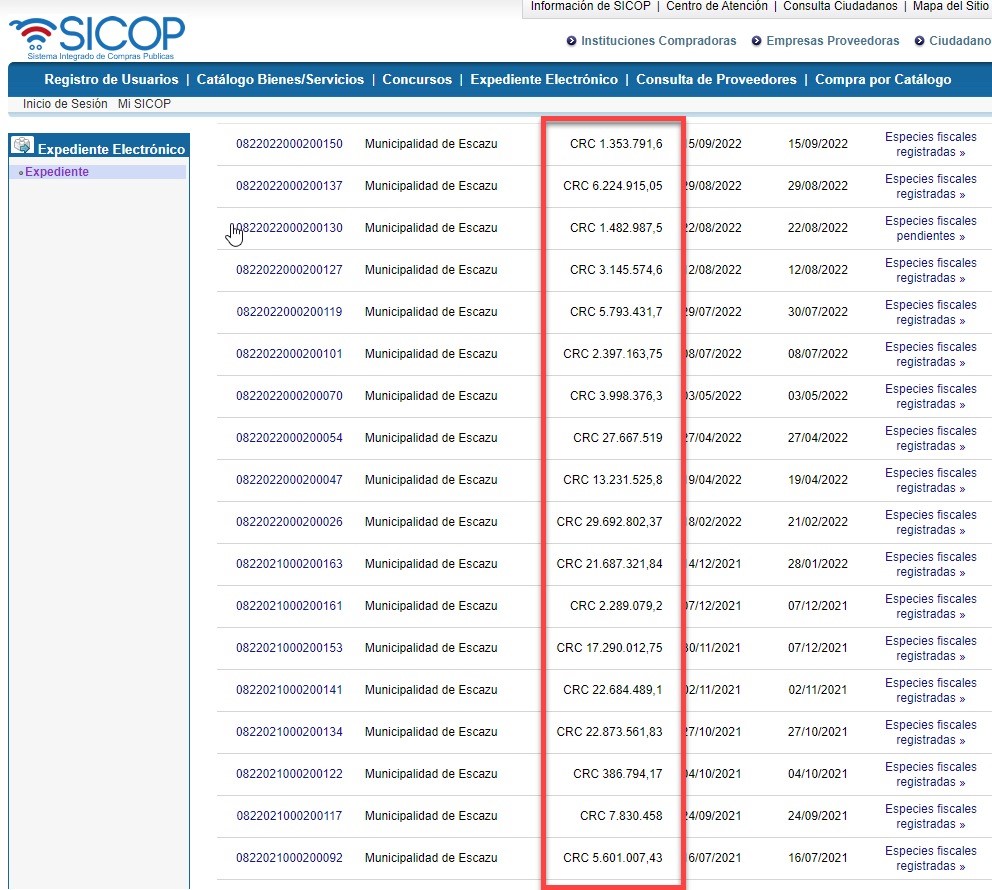
Task: Go to Instituciones Compradoras
Action: click(659, 41)
